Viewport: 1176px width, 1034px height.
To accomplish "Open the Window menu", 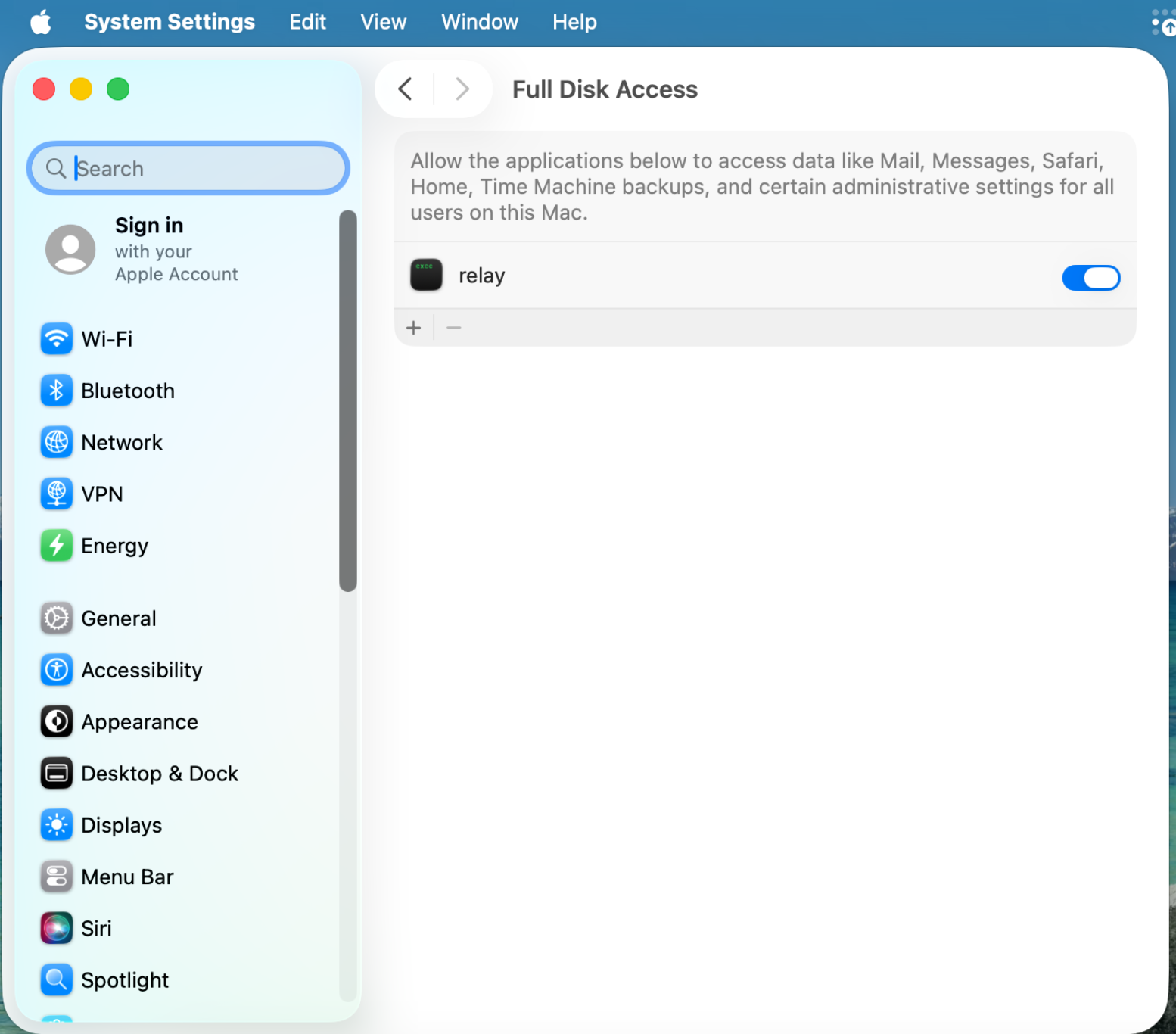I will click(480, 22).
